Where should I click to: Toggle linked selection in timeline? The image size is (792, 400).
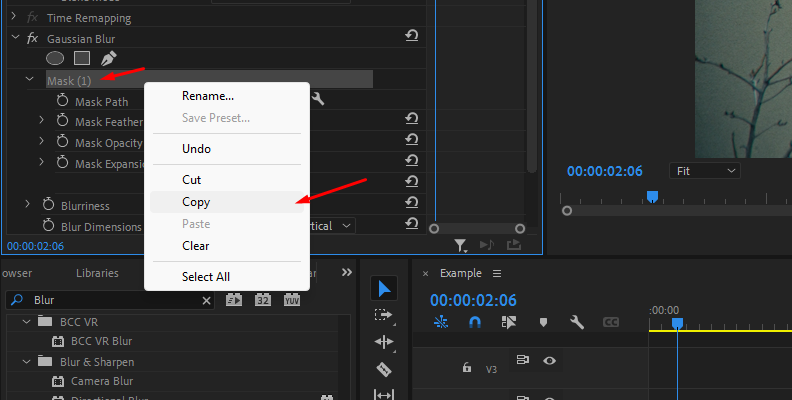[x=509, y=322]
